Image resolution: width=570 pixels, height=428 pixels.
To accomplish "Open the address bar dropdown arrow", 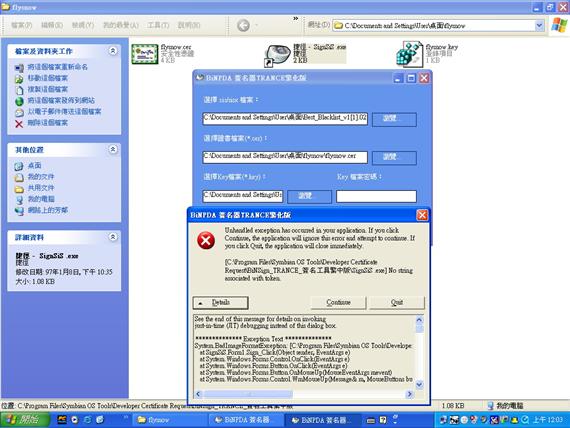I will (539, 25).
